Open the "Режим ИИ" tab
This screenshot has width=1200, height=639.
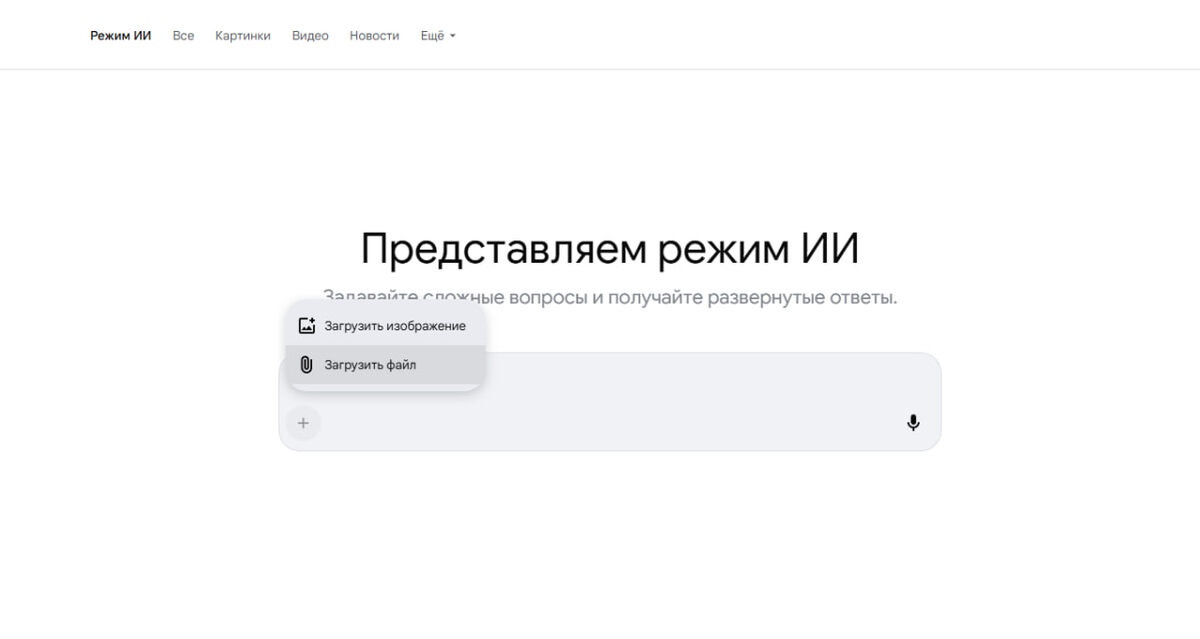121,35
